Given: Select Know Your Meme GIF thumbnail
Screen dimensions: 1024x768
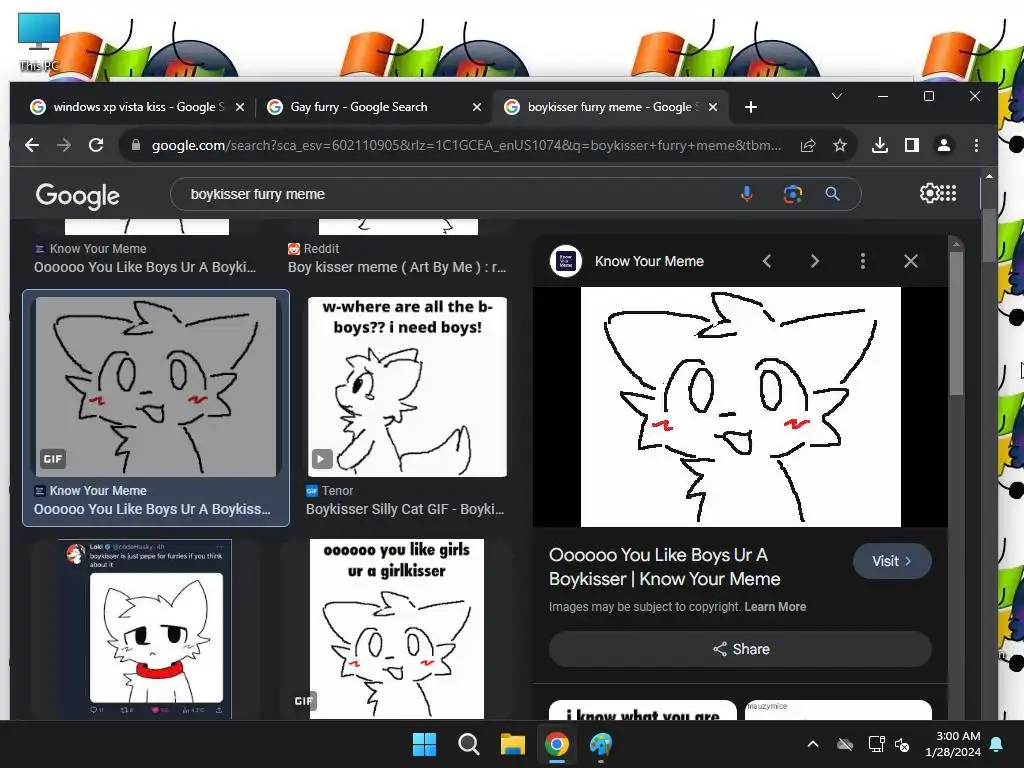Looking at the screenshot, I should (156, 387).
